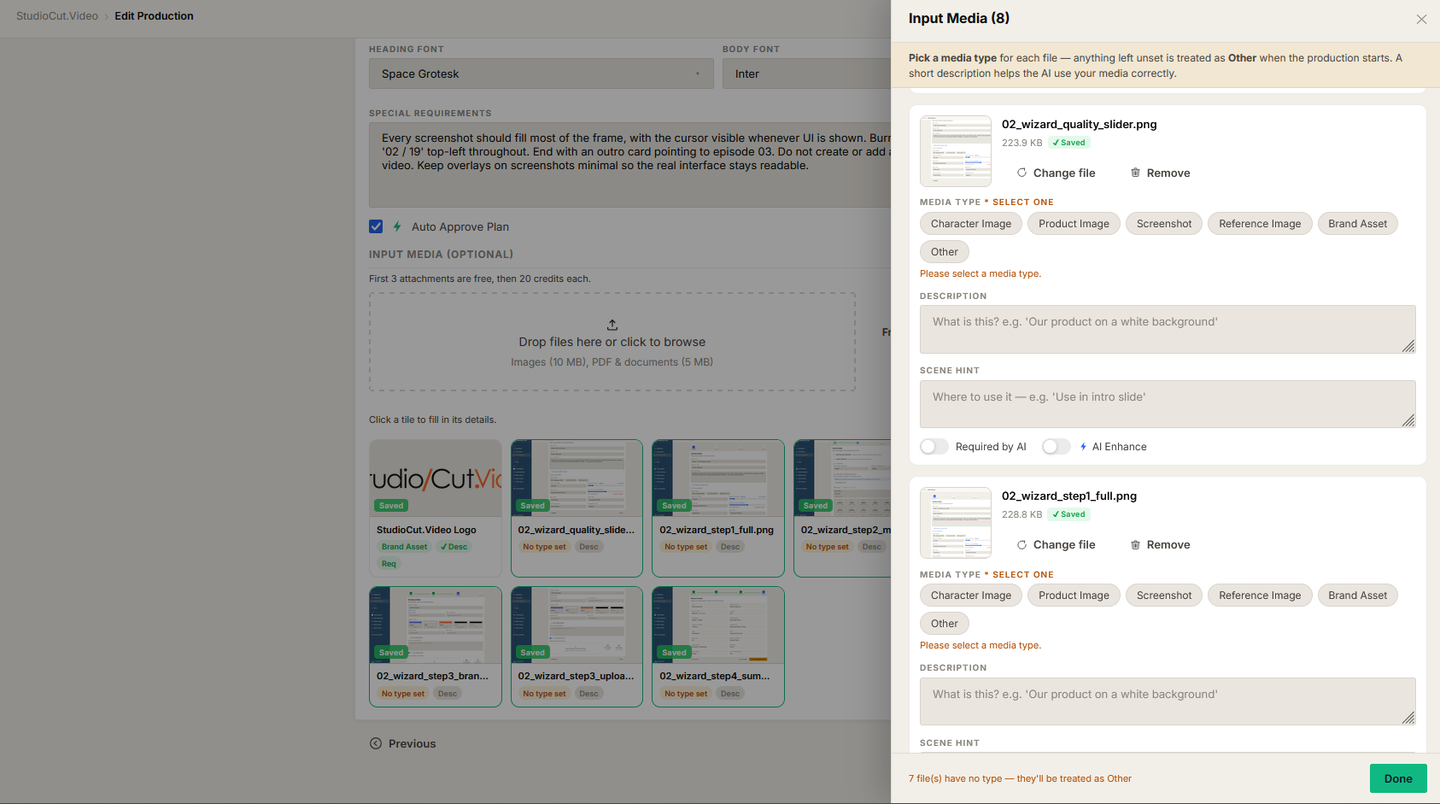Image resolution: width=1440 pixels, height=804 pixels.
Task: Set quality_slider media type to Reference Image
Action: pyautogui.click(x=1260, y=224)
